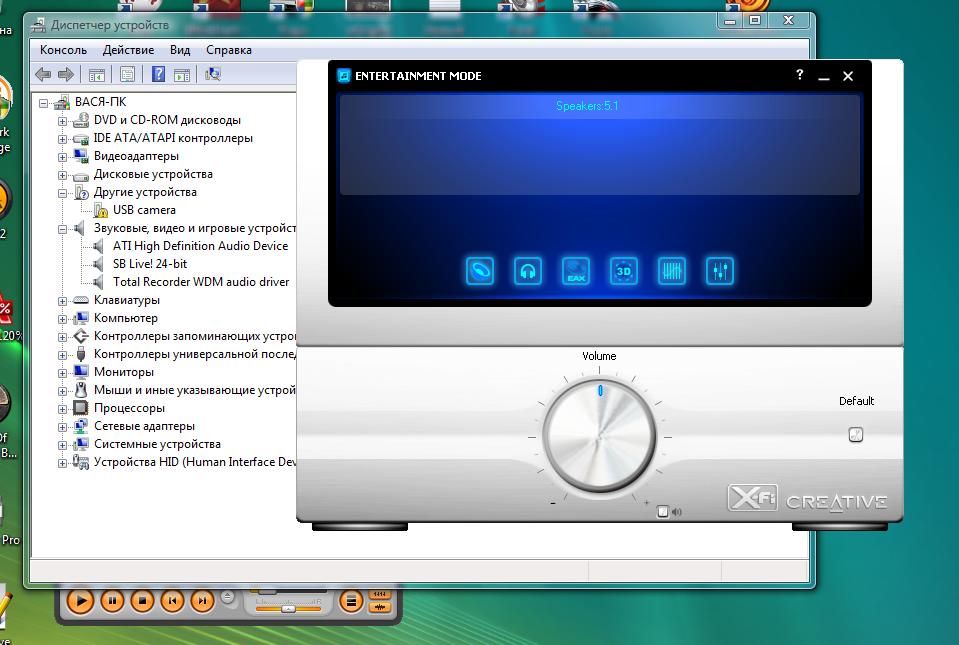Toggle the Default checkbox in the Creative panel
This screenshot has width=959, height=645.
click(x=856, y=435)
